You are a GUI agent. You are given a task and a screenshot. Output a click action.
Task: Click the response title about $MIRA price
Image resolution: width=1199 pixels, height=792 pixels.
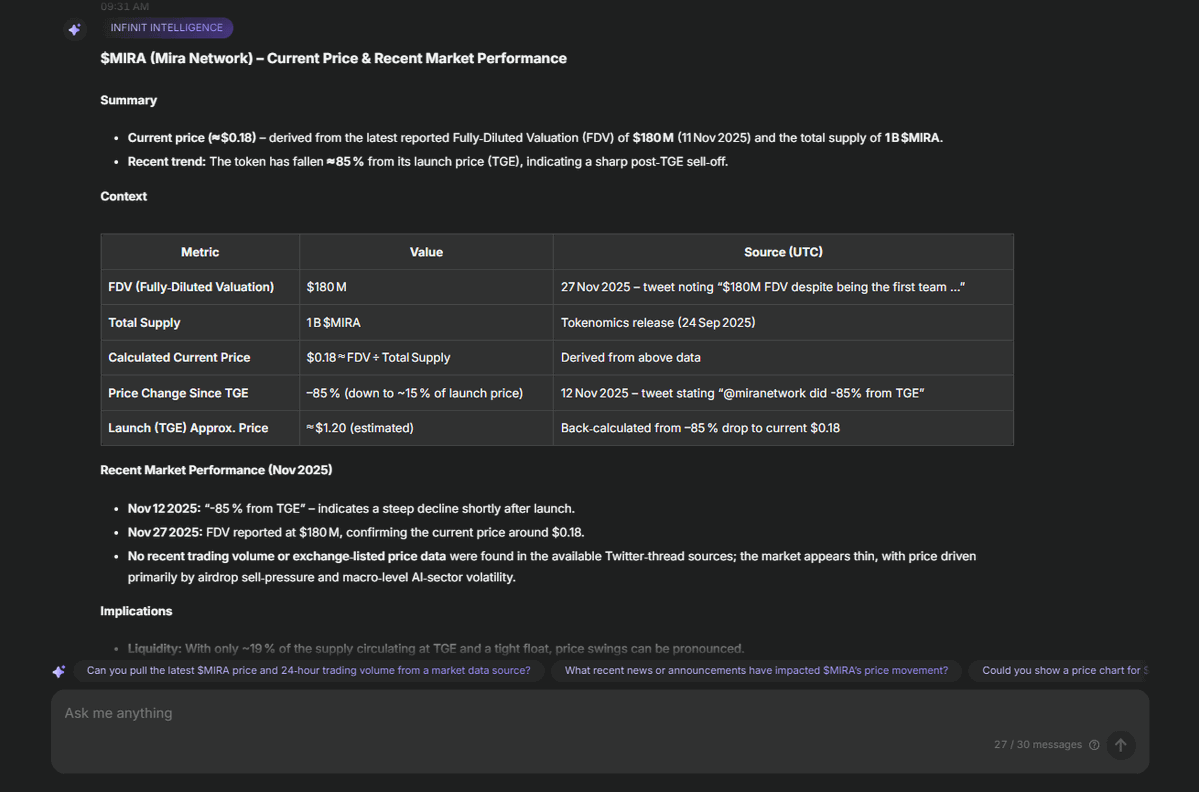(333, 58)
